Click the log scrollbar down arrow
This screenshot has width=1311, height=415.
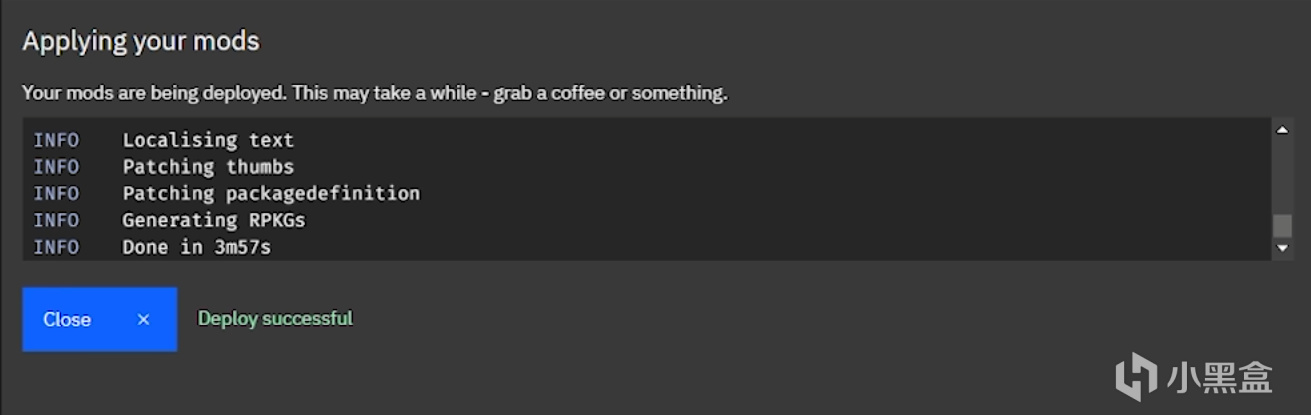click(1281, 247)
